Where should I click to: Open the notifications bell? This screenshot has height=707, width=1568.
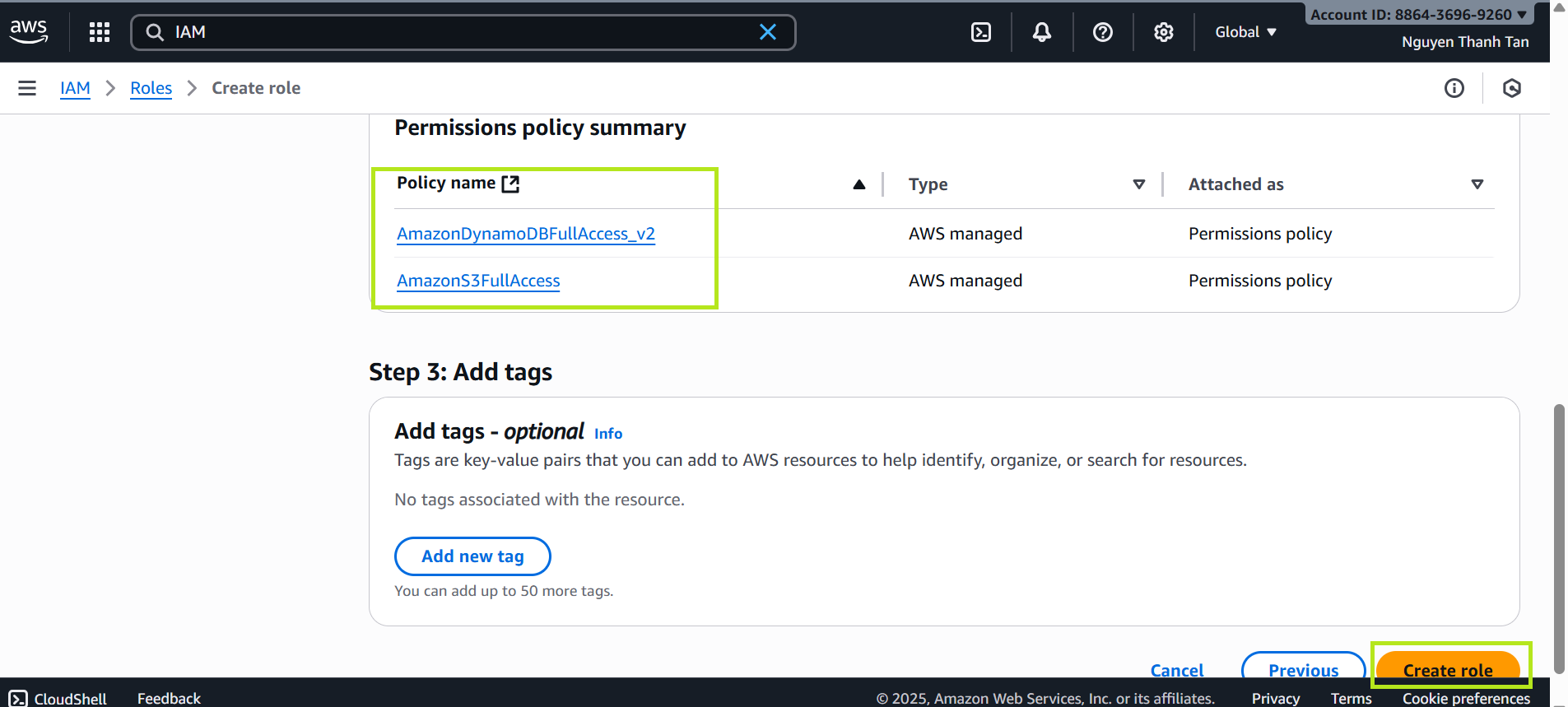[x=1041, y=32]
